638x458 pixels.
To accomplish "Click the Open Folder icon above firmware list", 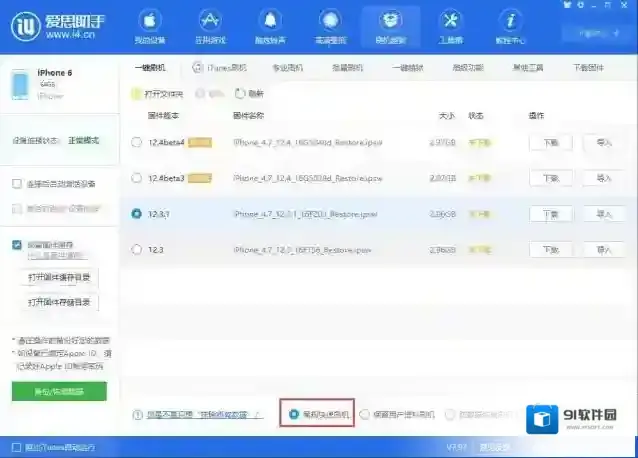I will pos(138,93).
